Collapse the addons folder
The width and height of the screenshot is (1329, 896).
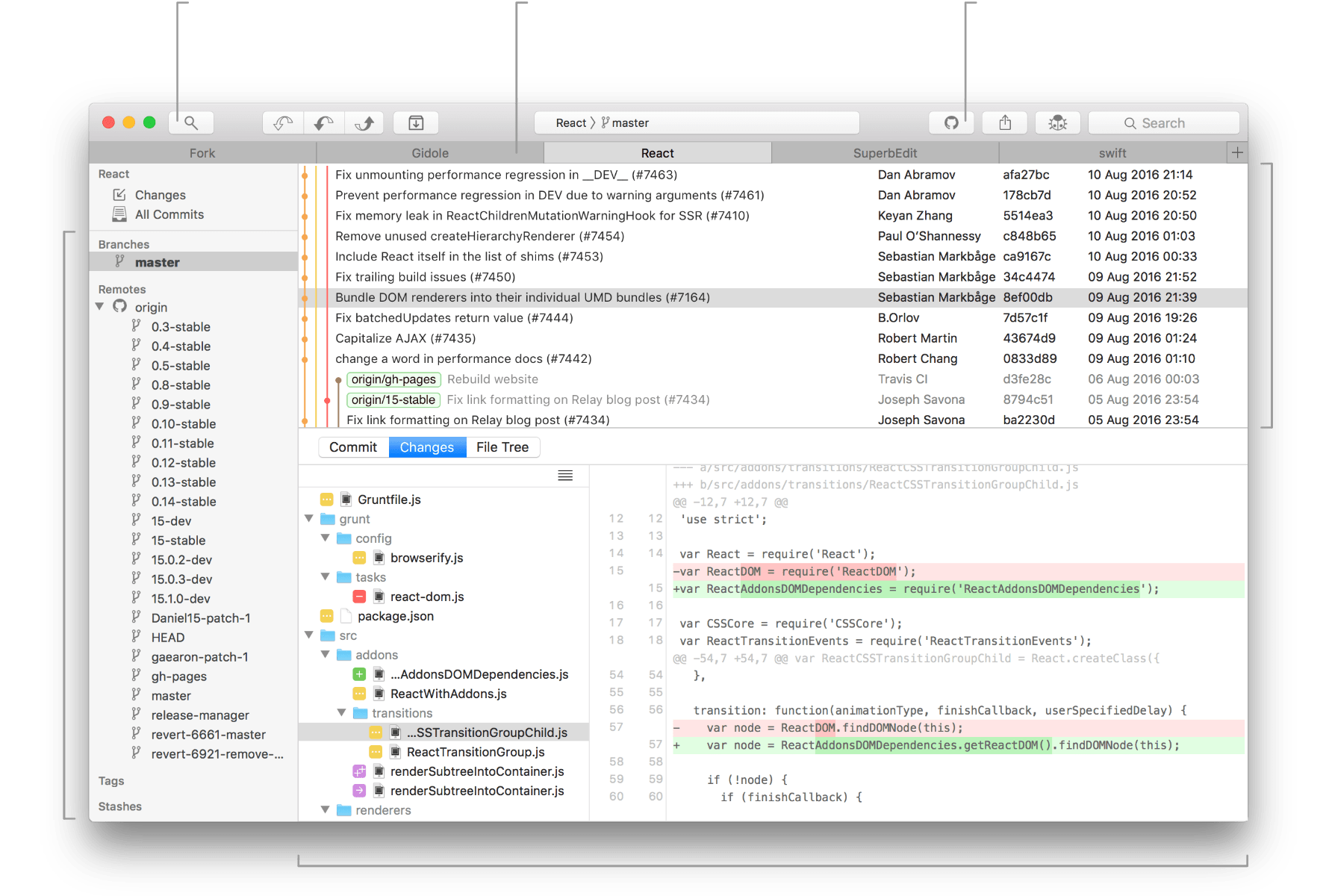pos(326,654)
